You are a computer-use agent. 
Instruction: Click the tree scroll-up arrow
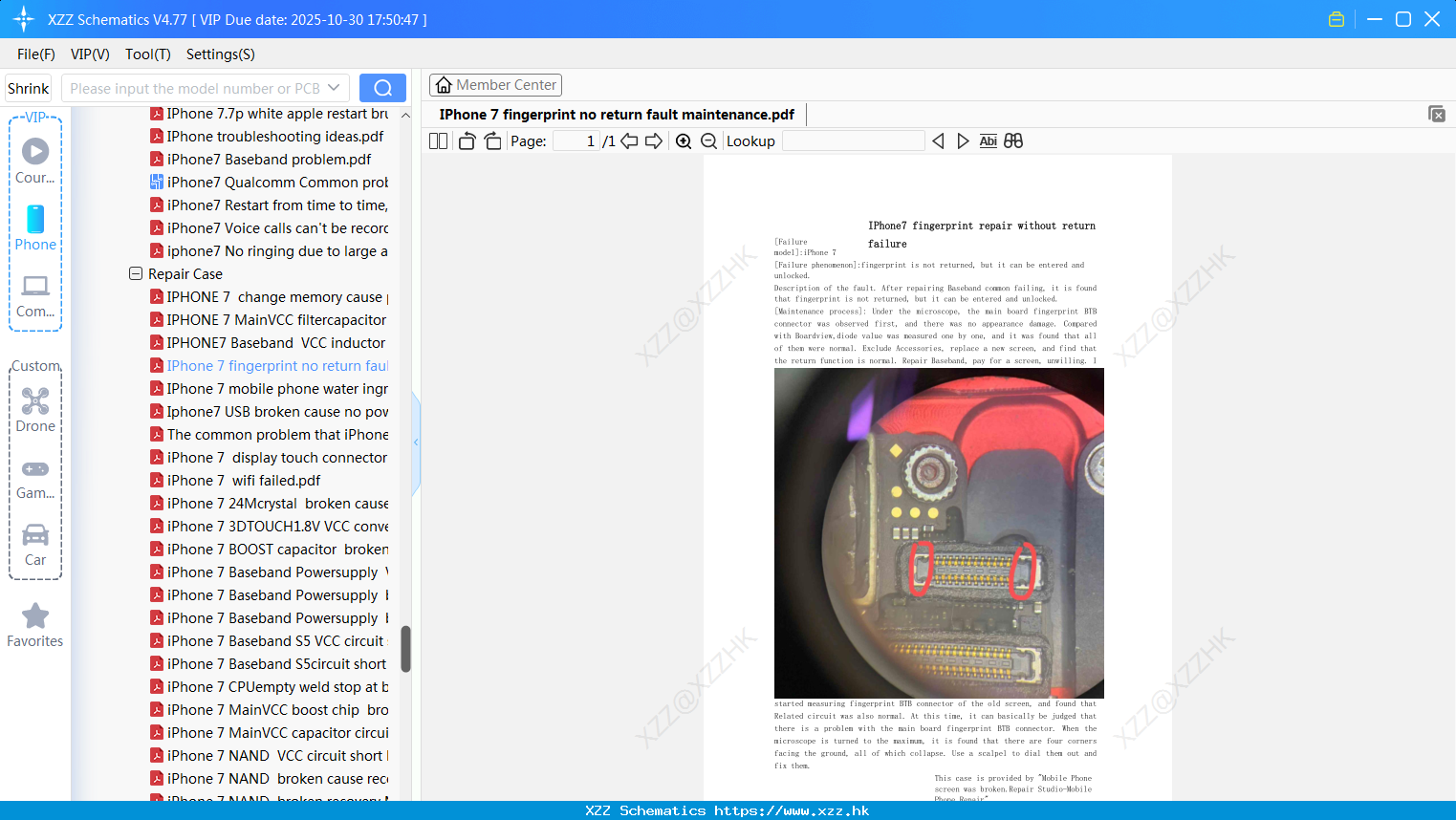pyautogui.click(x=405, y=115)
